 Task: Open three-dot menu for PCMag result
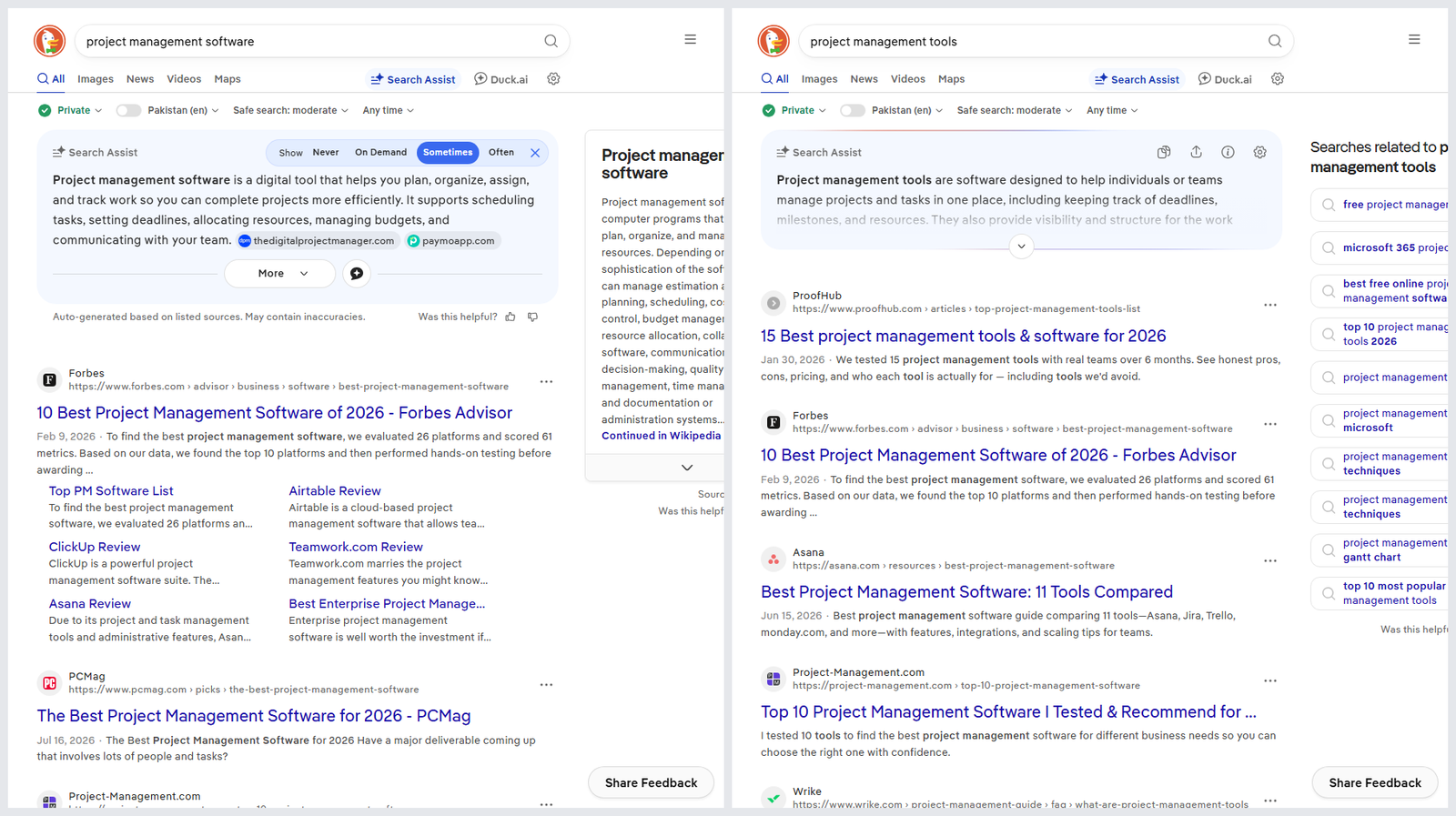(x=546, y=685)
